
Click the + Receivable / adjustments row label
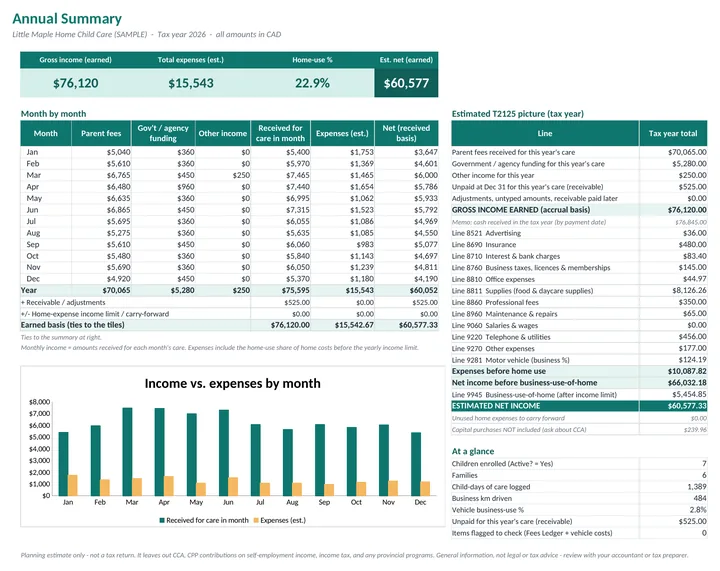(x=63, y=302)
